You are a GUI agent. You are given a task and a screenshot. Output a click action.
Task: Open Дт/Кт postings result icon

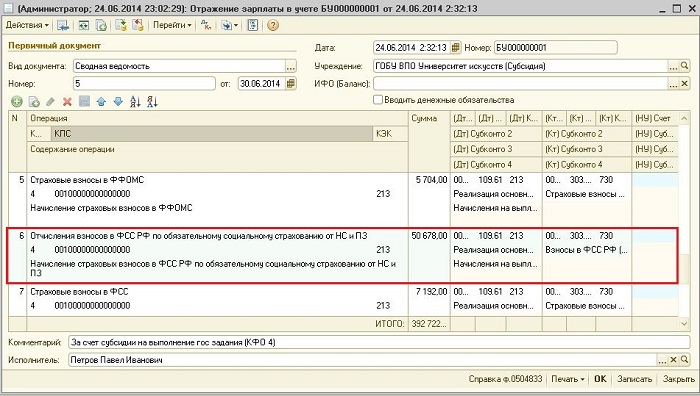(x=206, y=25)
